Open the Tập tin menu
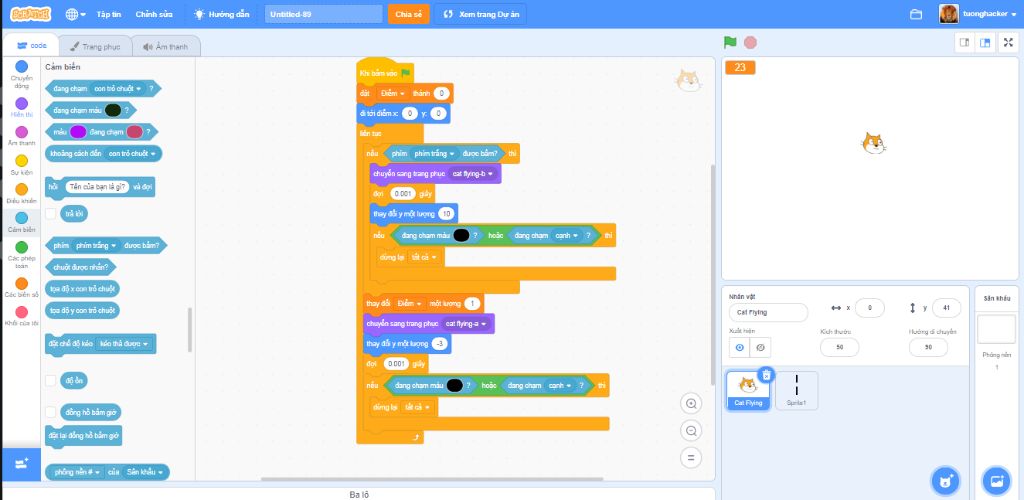 click(109, 14)
